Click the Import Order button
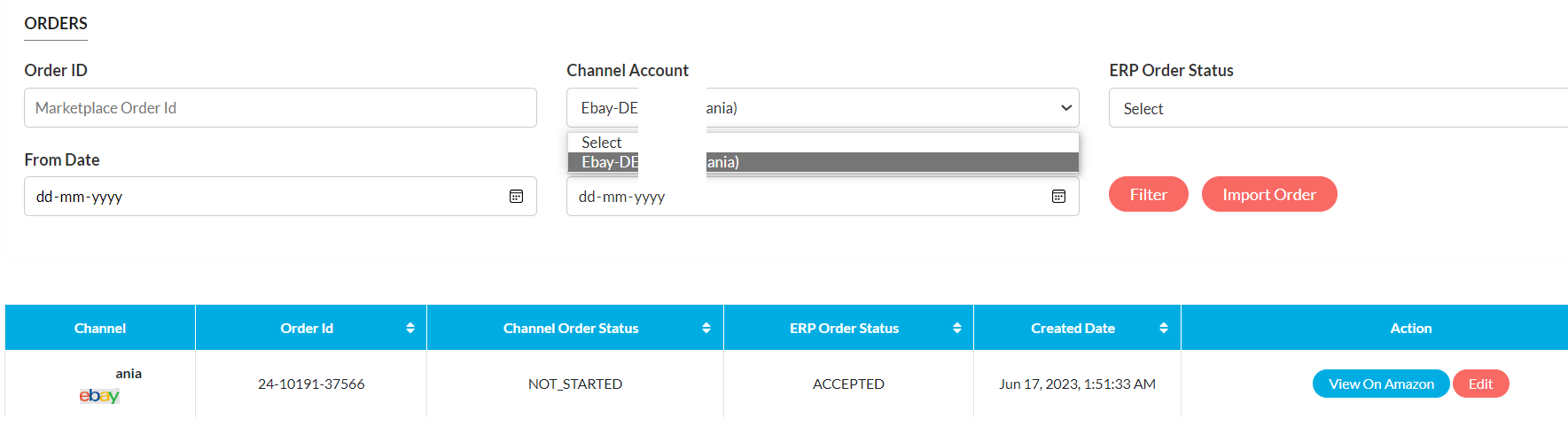This screenshot has width=1568, height=442. click(1268, 194)
